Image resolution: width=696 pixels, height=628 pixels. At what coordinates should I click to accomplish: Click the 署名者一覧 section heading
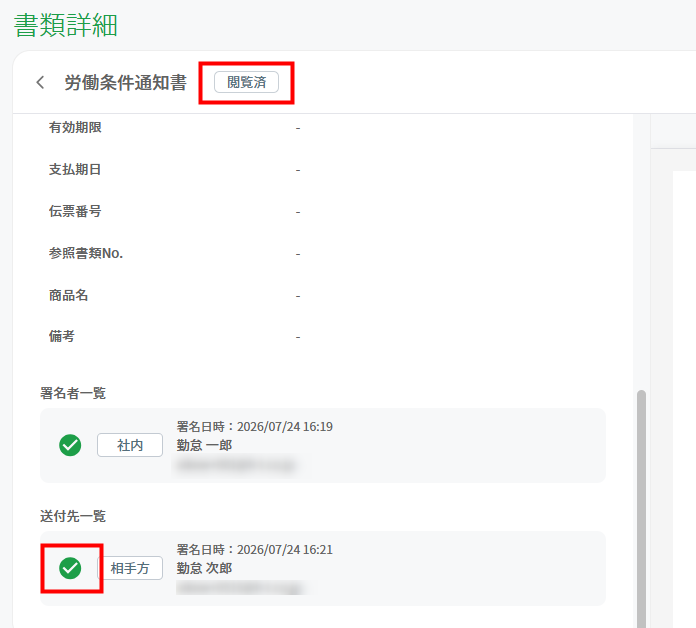click(x=73, y=393)
